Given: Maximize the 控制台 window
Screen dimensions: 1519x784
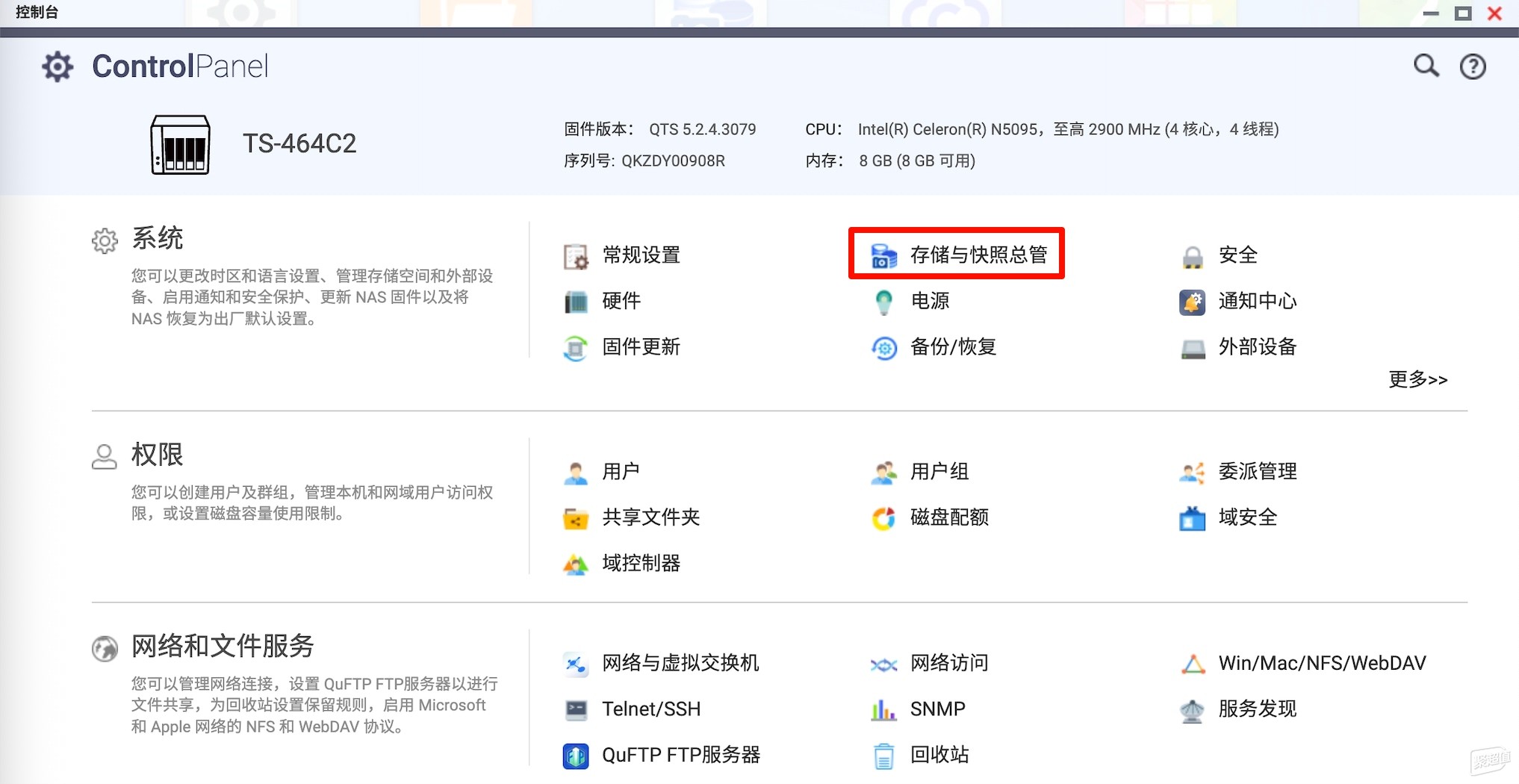Looking at the screenshot, I should pyautogui.click(x=1463, y=13).
